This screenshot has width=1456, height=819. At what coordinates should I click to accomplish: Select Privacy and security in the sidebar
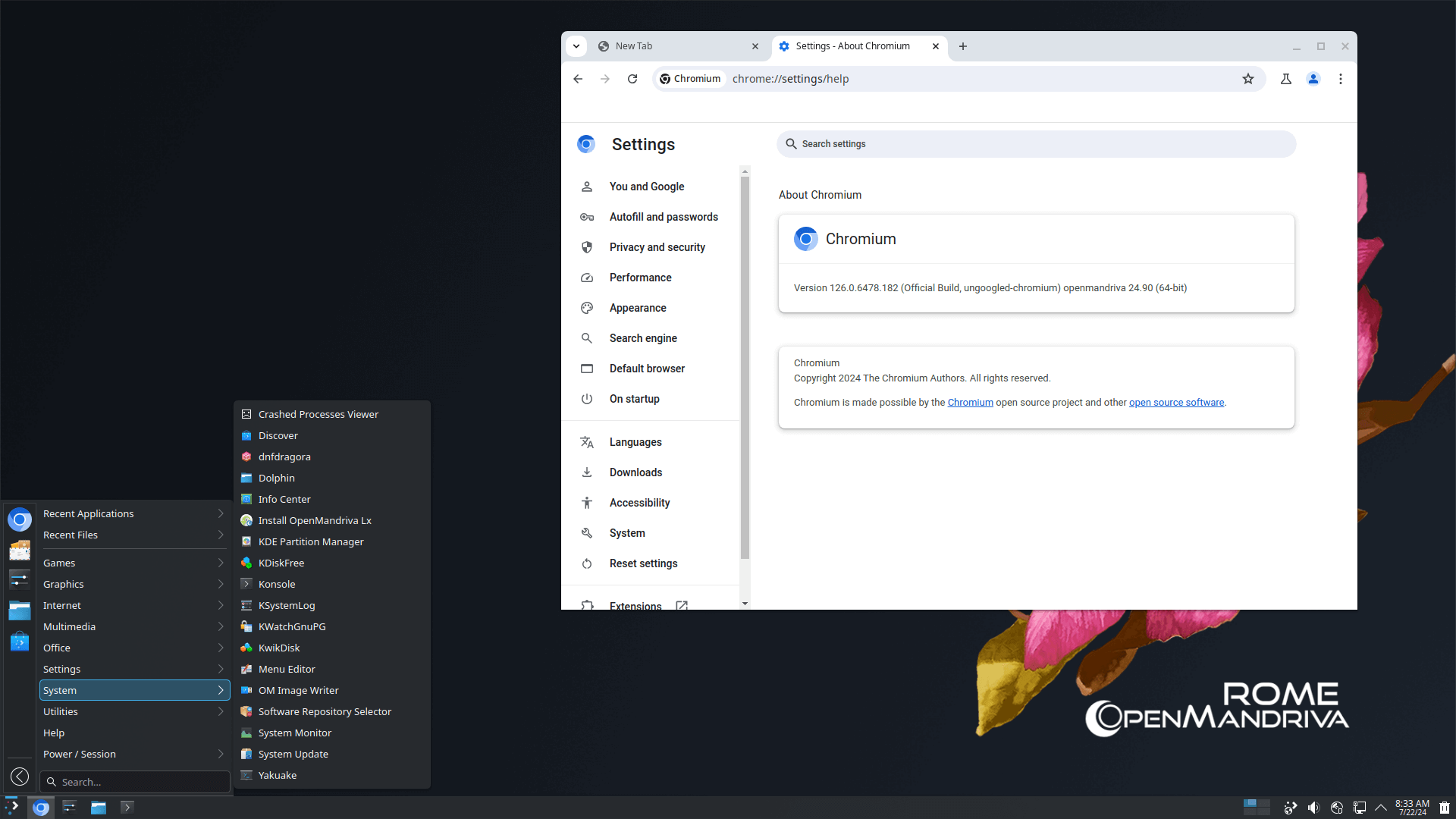pos(657,246)
